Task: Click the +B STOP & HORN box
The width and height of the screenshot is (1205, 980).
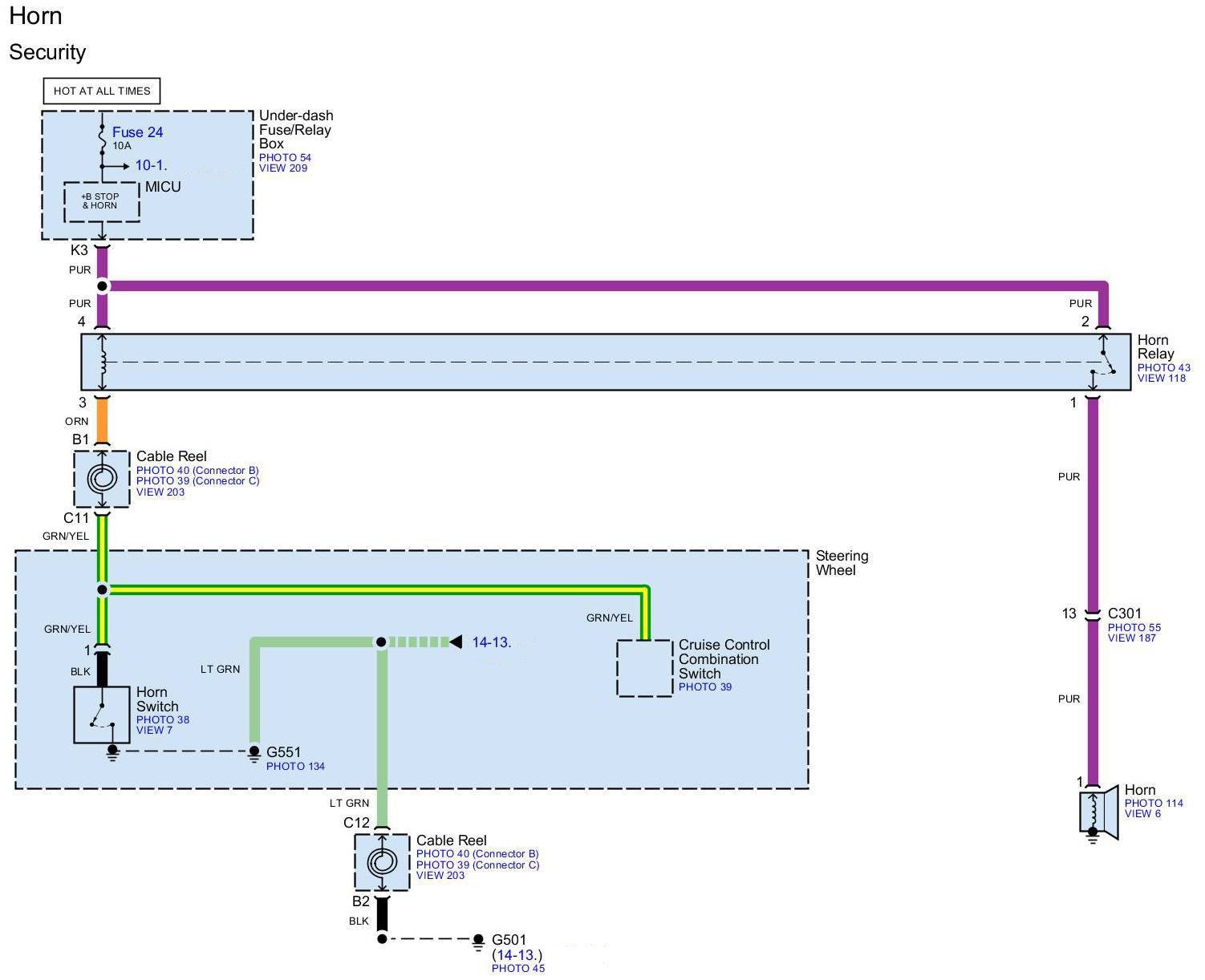Action: tap(101, 201)
